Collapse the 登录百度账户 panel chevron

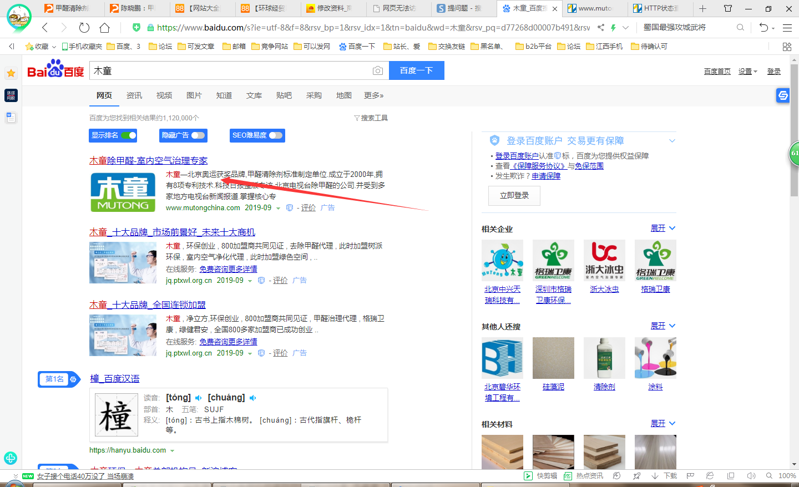[672, 141]
